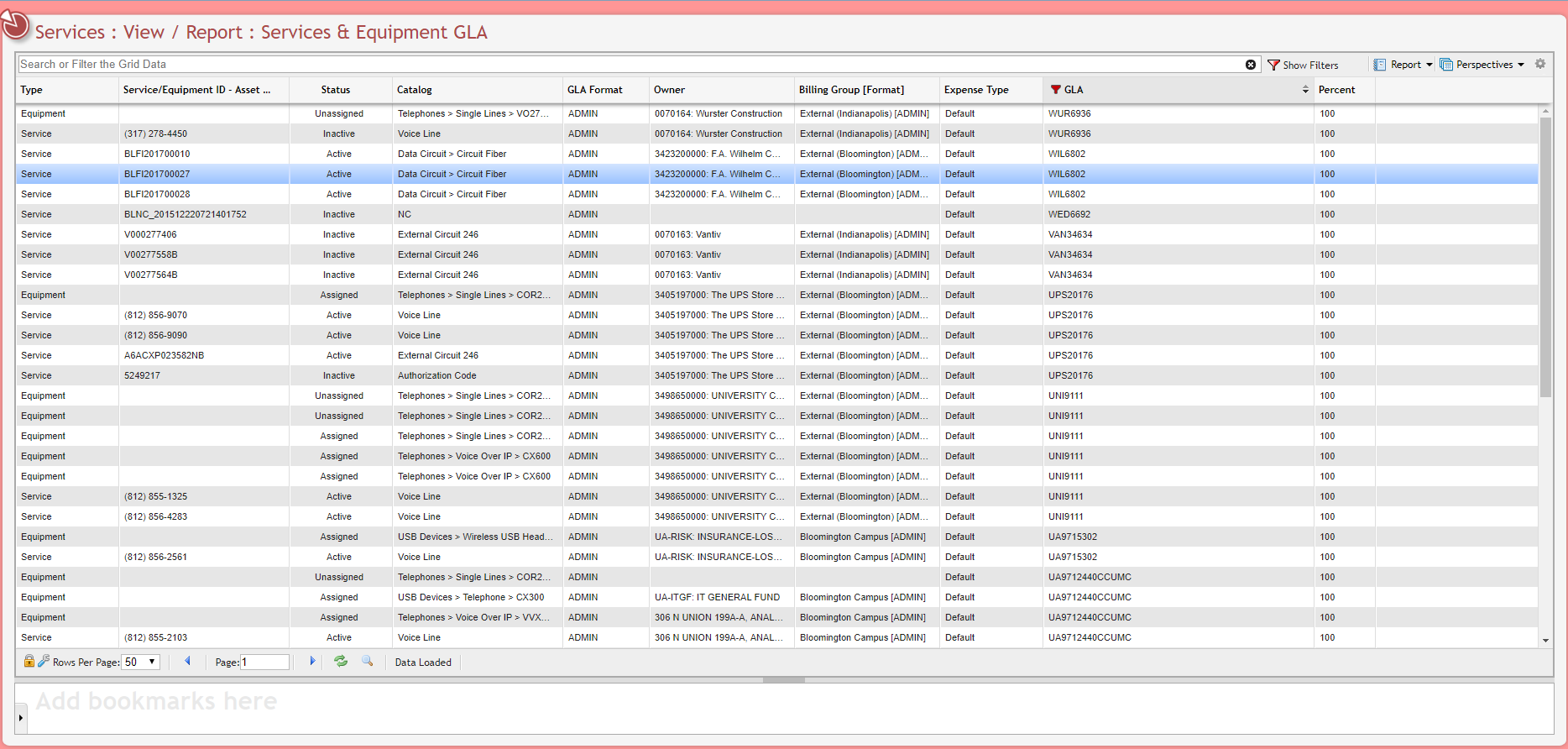Click the lock icon in the grid footer

(x=29, y=661)
